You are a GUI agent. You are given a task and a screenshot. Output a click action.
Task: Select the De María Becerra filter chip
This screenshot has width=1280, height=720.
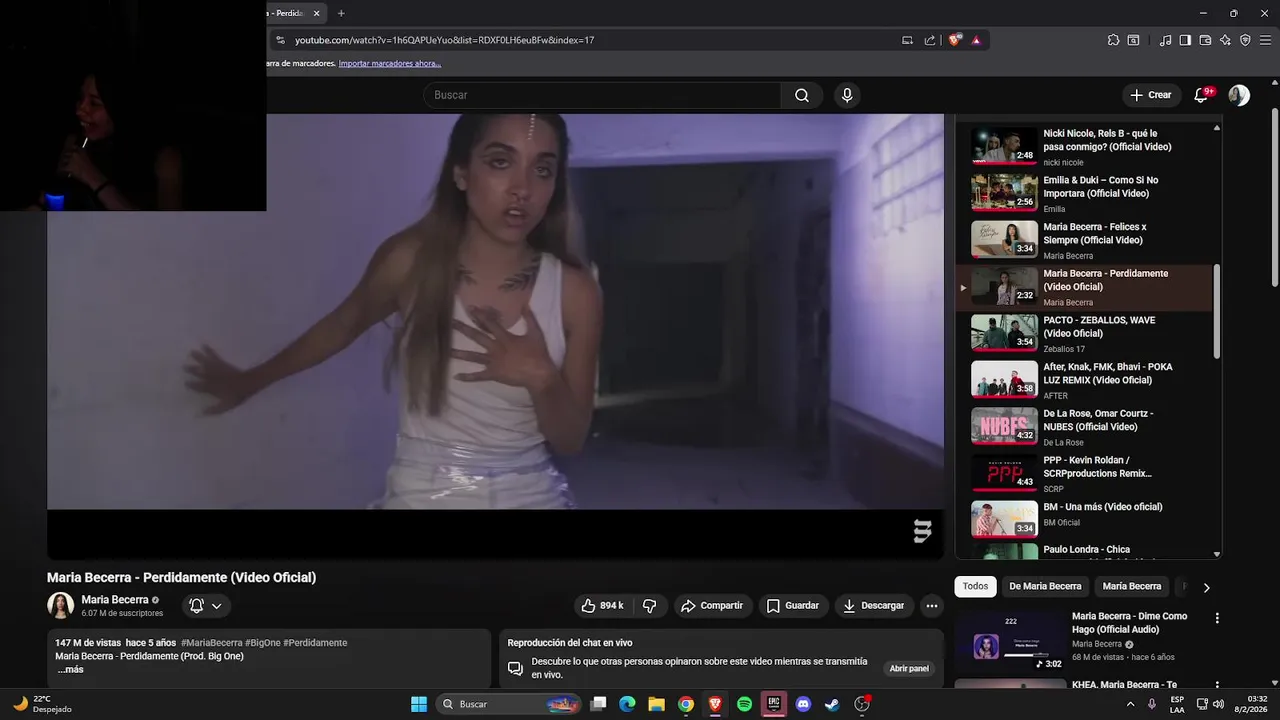coord(1045,586)
